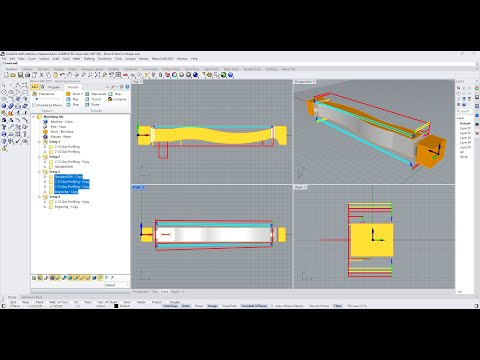Click the blue help icon in Machining Browser
480x360 pixels.
[x=127, y=87]
